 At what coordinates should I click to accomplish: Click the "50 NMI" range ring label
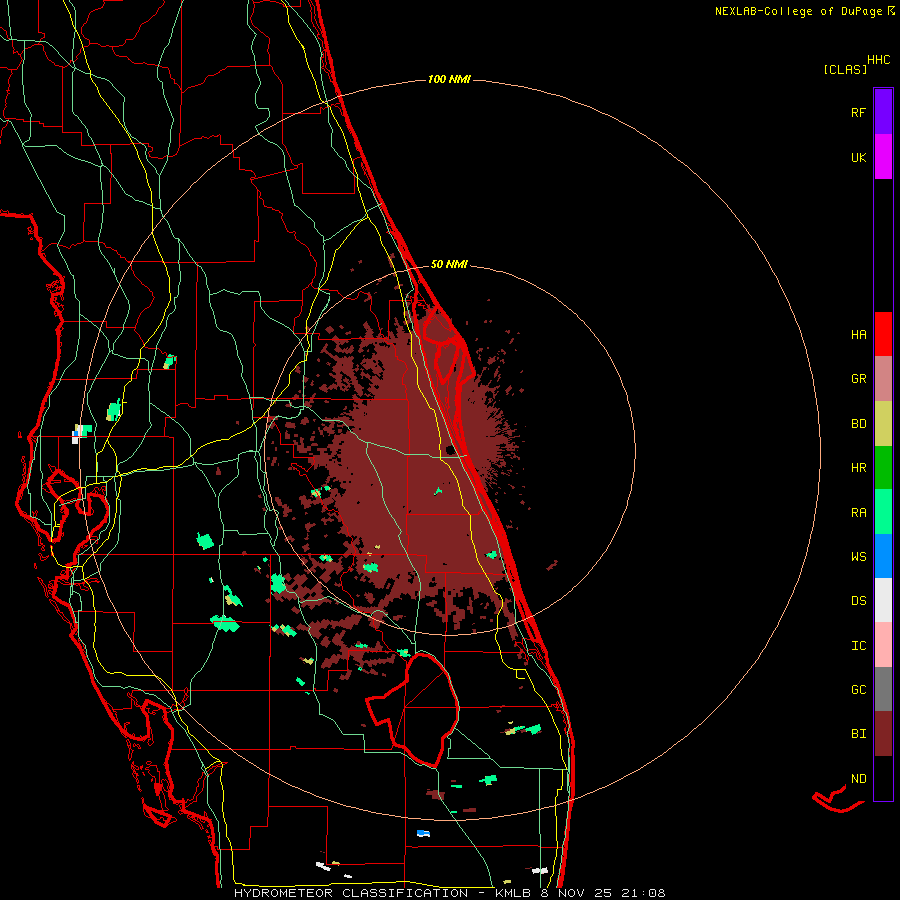449,264
